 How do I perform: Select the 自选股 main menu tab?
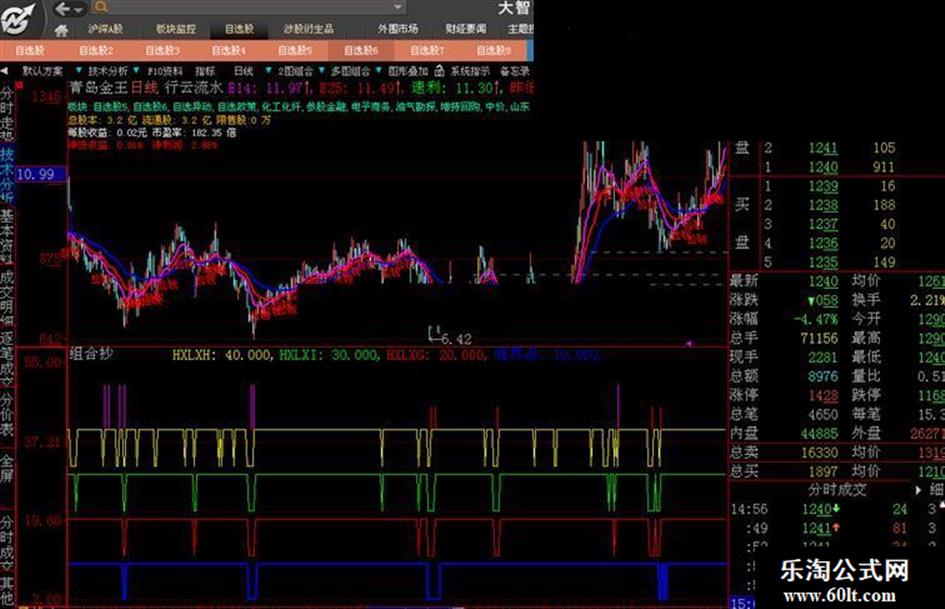(239, 29)
